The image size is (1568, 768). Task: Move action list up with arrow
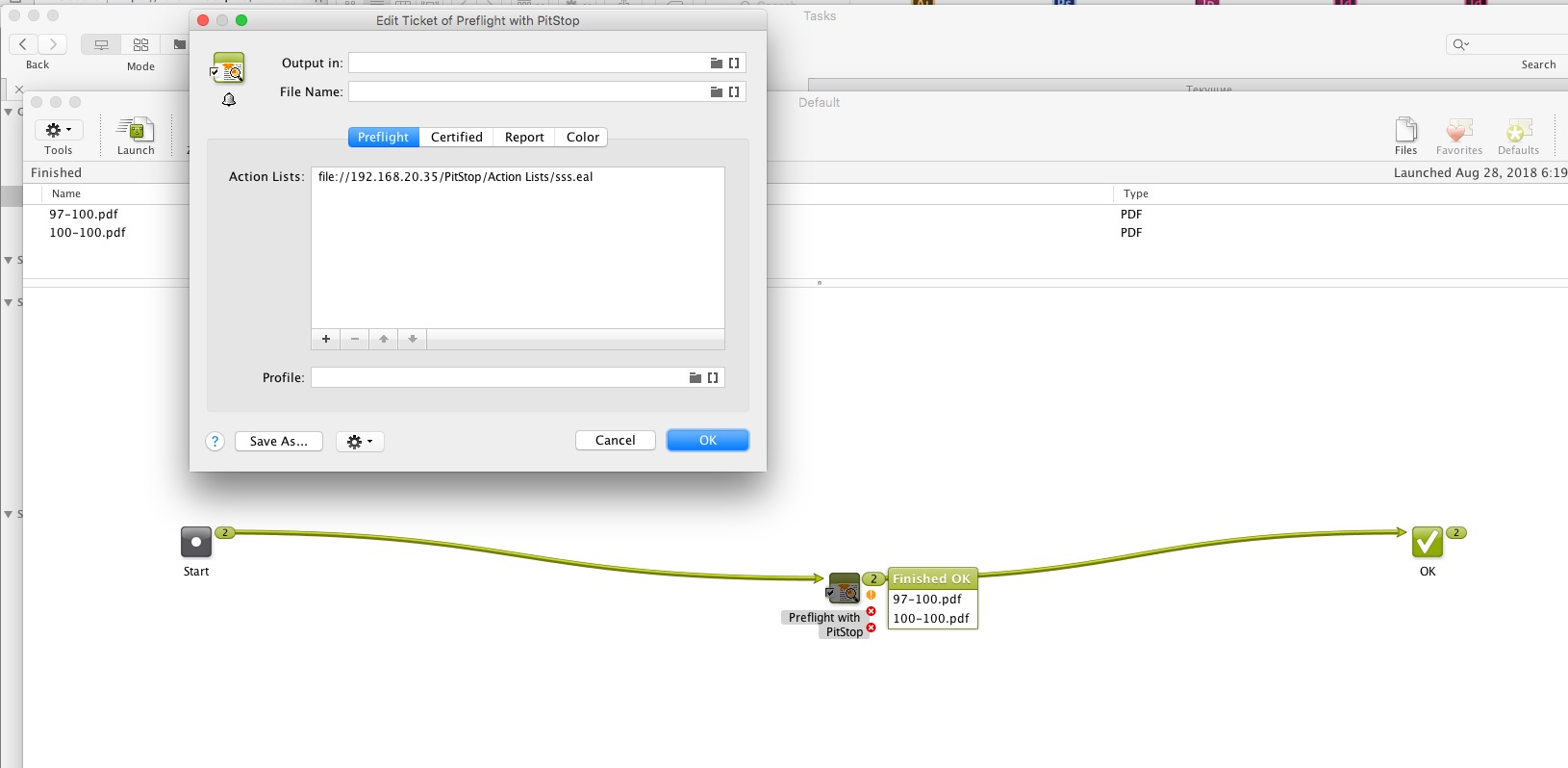[384, 339]
